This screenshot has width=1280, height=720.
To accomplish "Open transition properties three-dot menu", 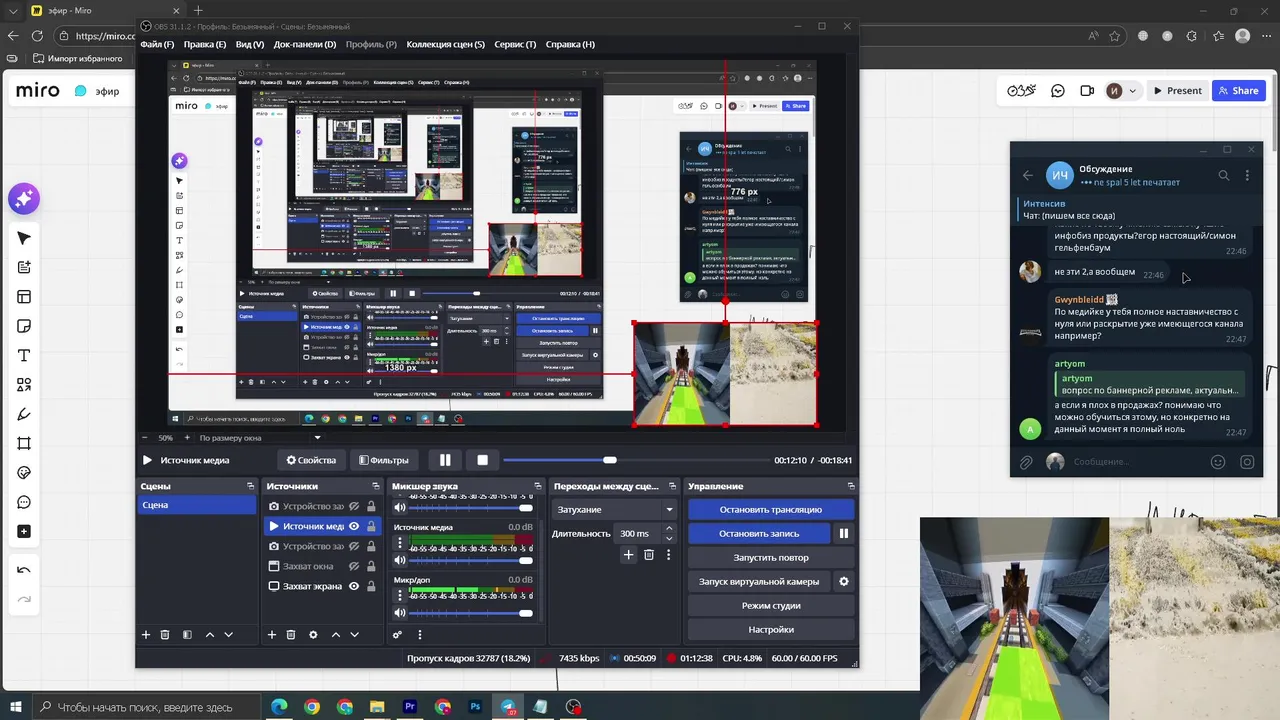I will pos(668,555).
